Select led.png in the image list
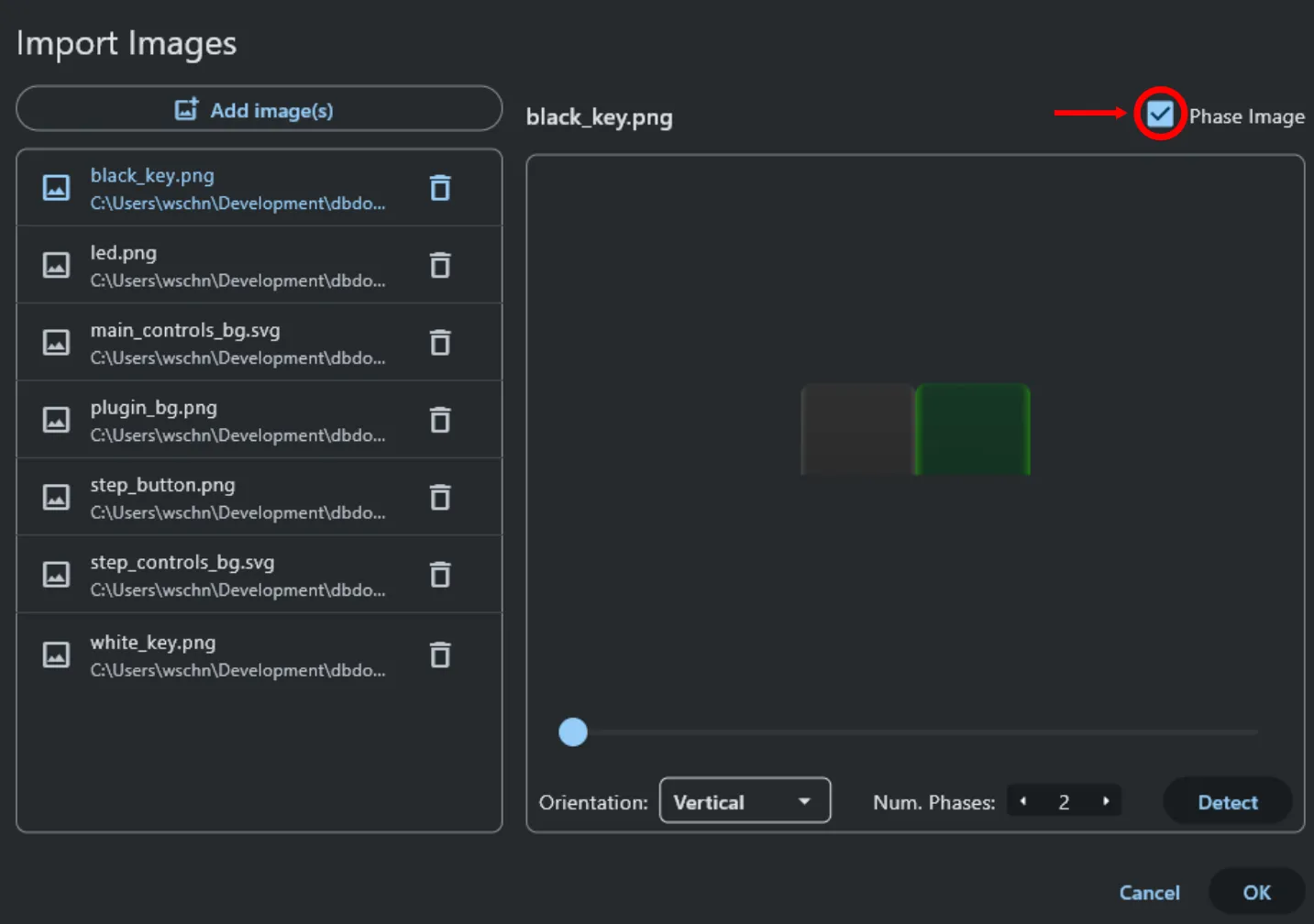1314x924 pixels. tap(259, 265)
